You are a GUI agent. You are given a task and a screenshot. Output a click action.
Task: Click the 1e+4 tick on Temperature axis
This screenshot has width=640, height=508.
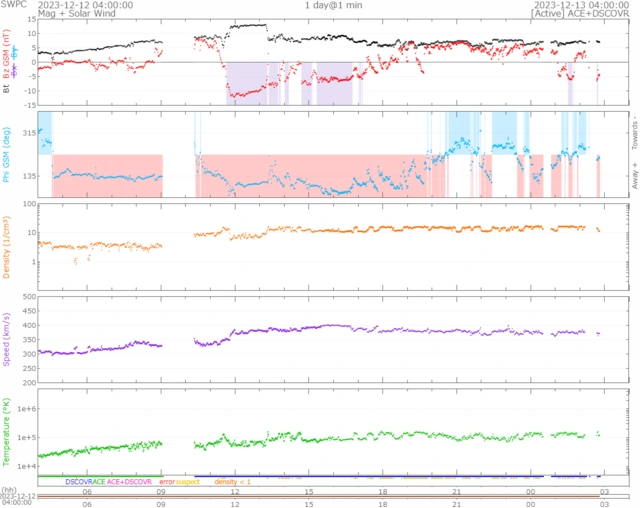pyautogui.click(x=27, y=466)
